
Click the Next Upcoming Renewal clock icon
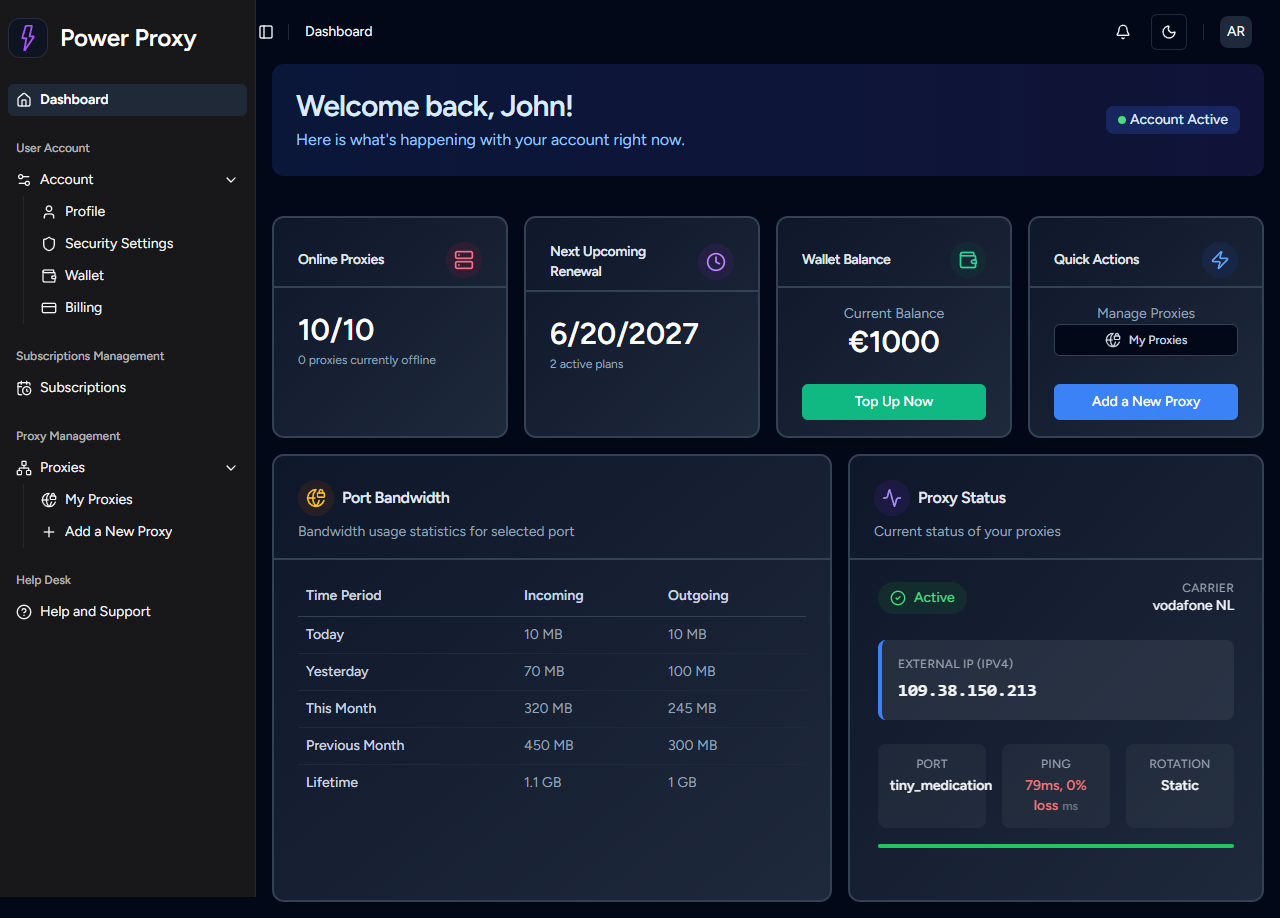tap(716, 262)
